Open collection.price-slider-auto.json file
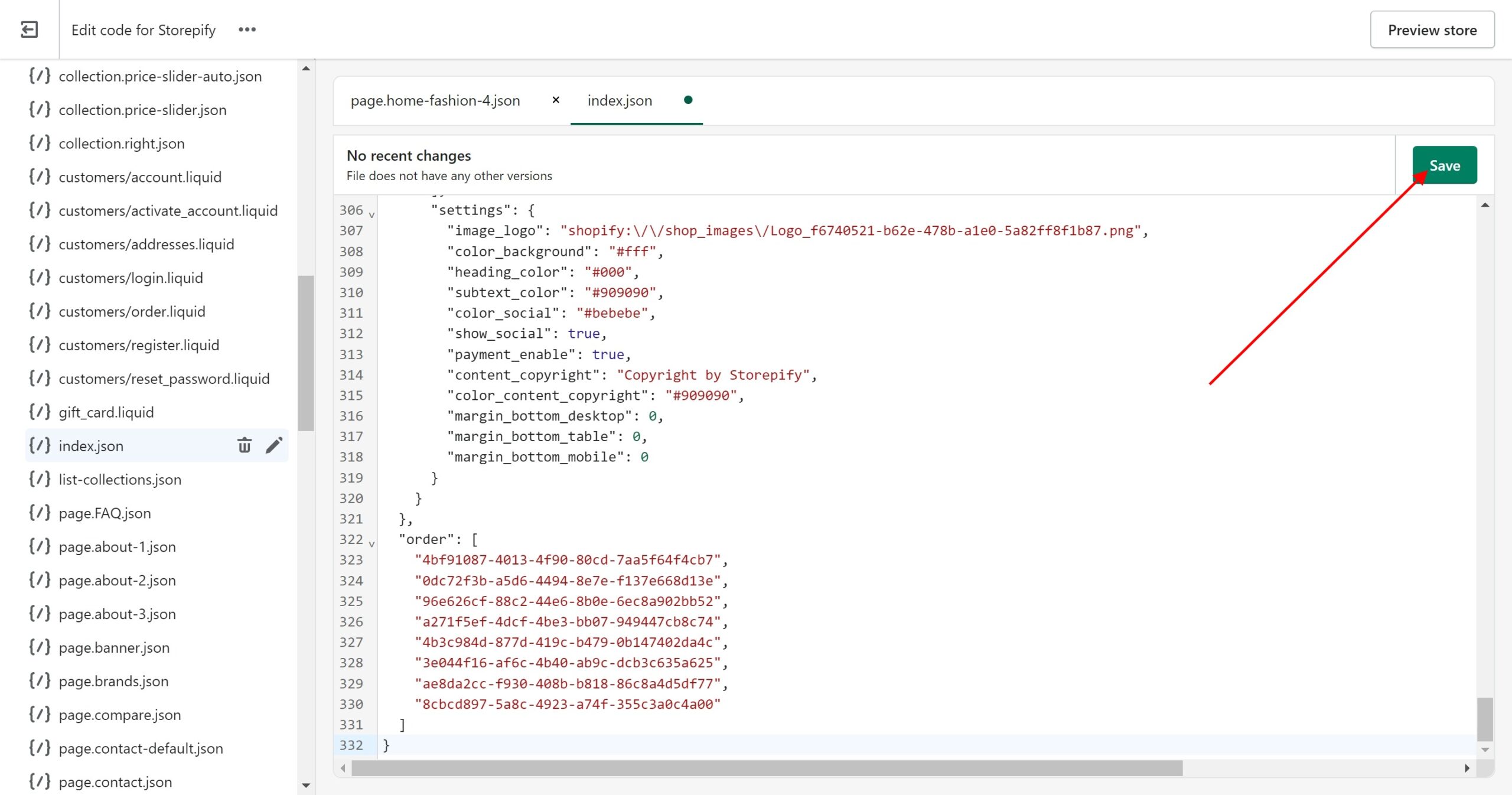1512x795 pixels. tap(160, 76)
